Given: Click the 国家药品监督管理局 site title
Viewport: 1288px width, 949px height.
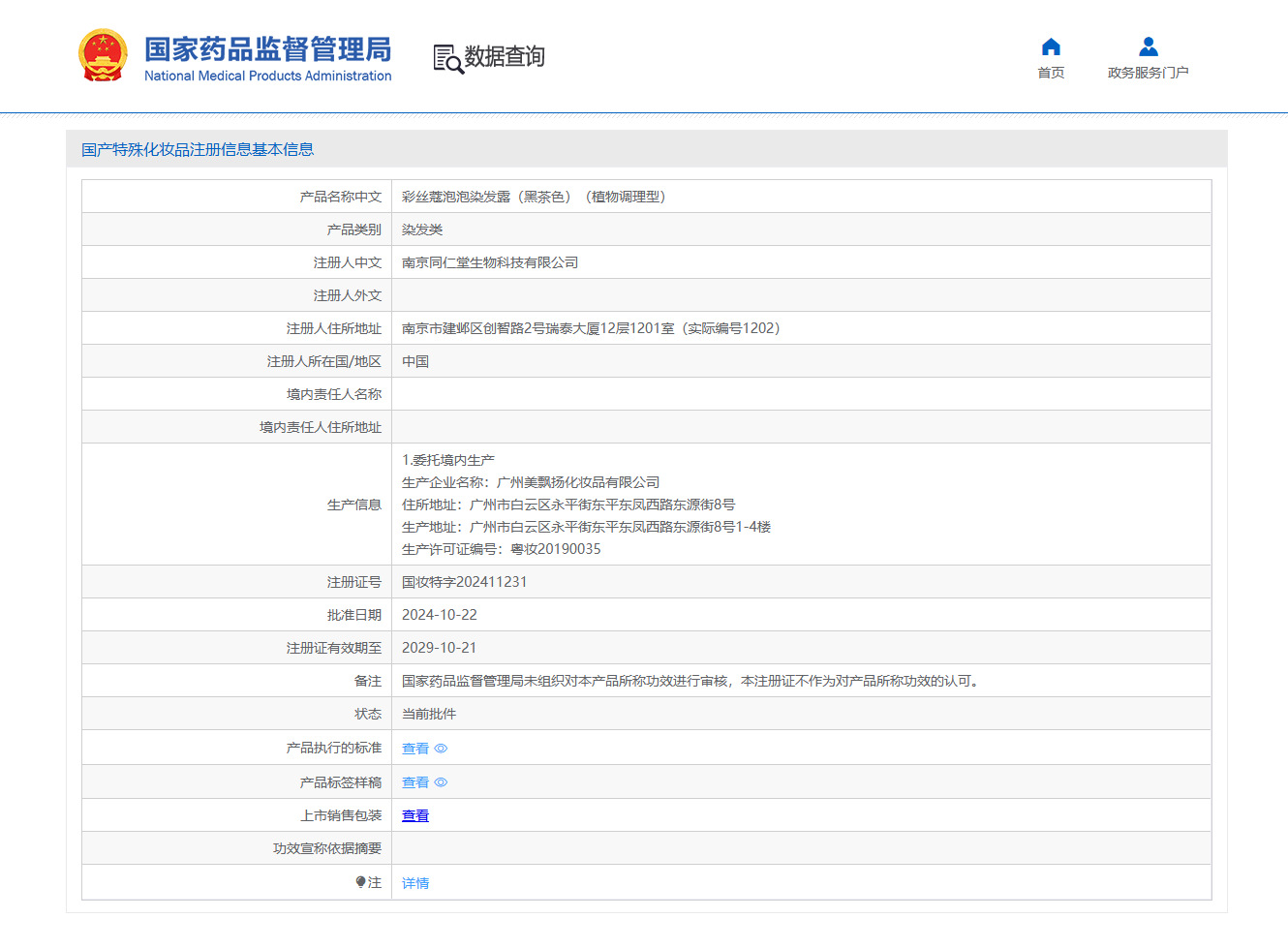Looking at the screenshot, I should (x=267, y=48).
